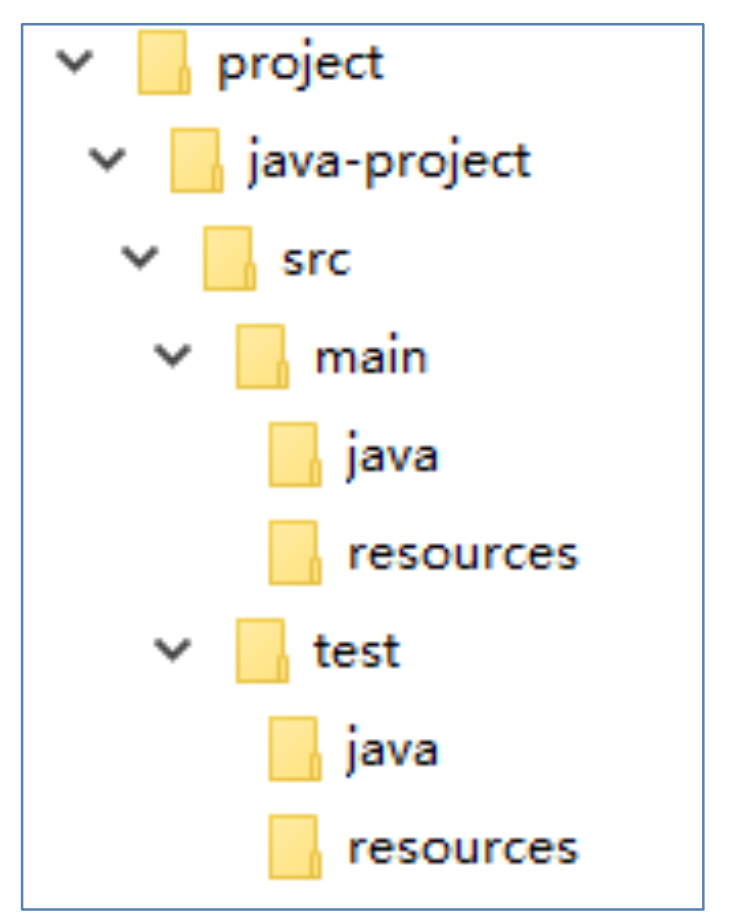
Task: Click the project root folder icon
Action: pyautogui.click(x=164, y=63)
